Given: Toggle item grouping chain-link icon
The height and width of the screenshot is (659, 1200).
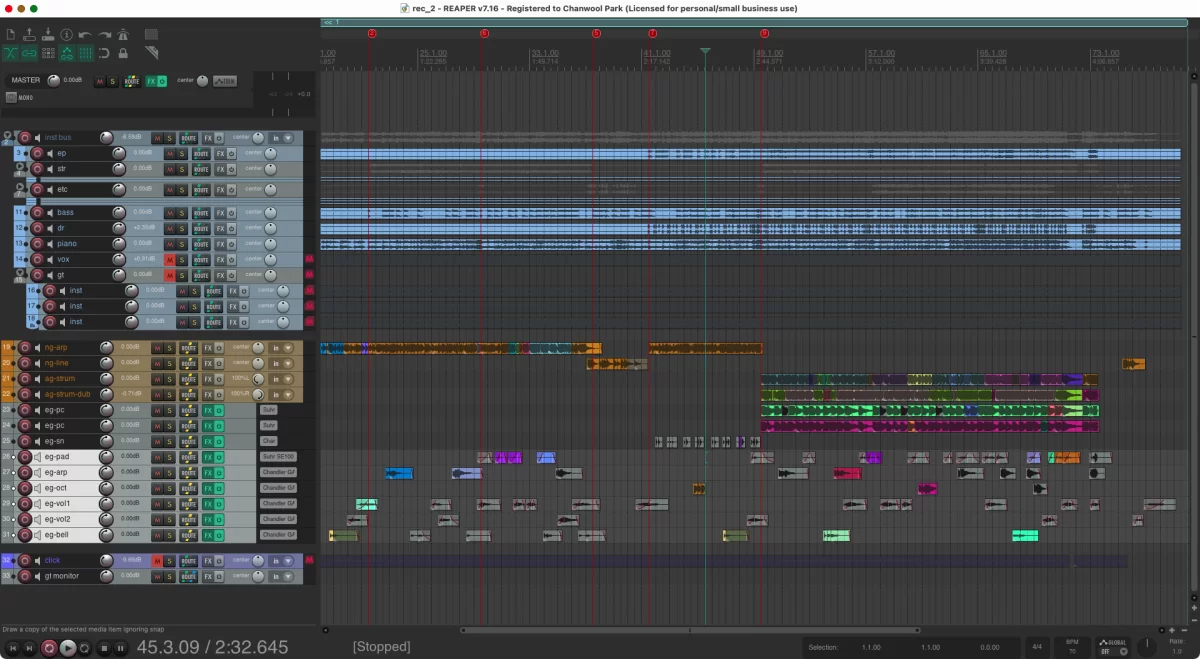Looking at the screenshot, I should [x=29, y=54].
